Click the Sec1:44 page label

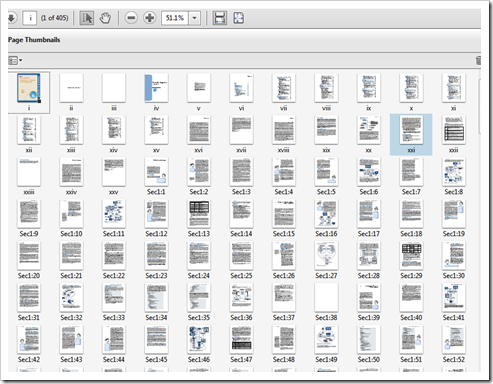(114, 359)
